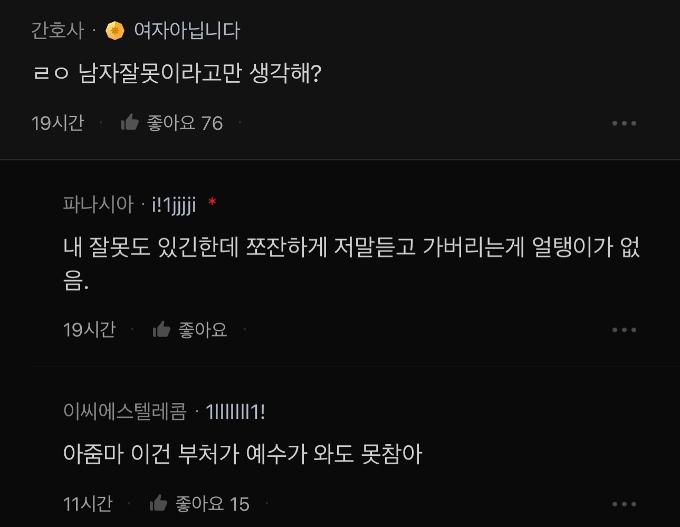Click the red asterisk next to i!1jjjji
This screenshot has height=527, width=680.
pos(212,203)
